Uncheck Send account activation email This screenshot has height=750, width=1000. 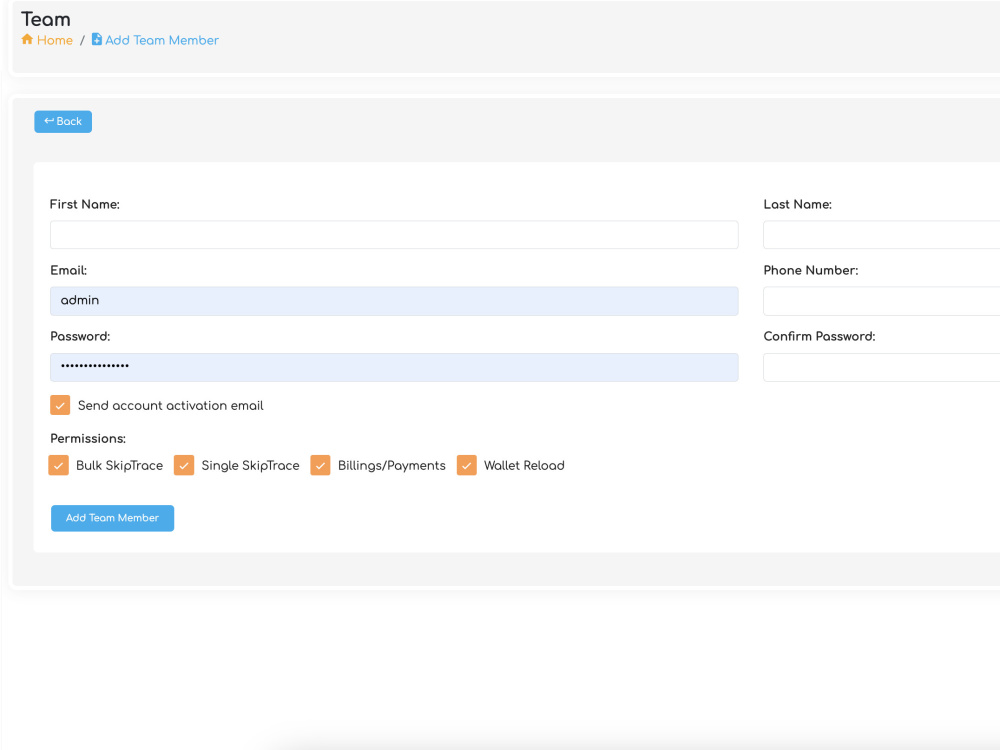[x=60, y=405]
